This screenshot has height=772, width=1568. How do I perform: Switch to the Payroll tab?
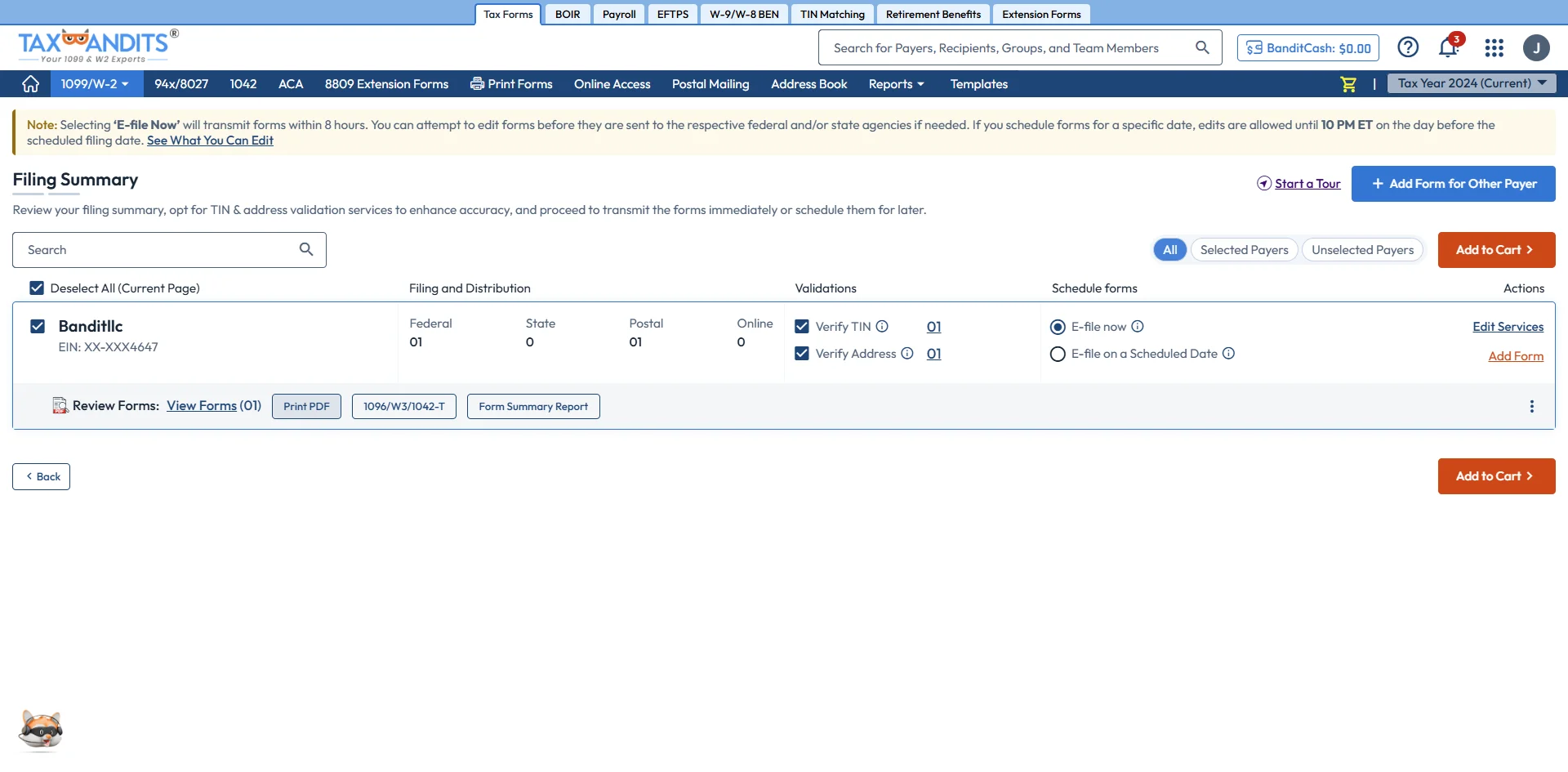coord(619,15)
